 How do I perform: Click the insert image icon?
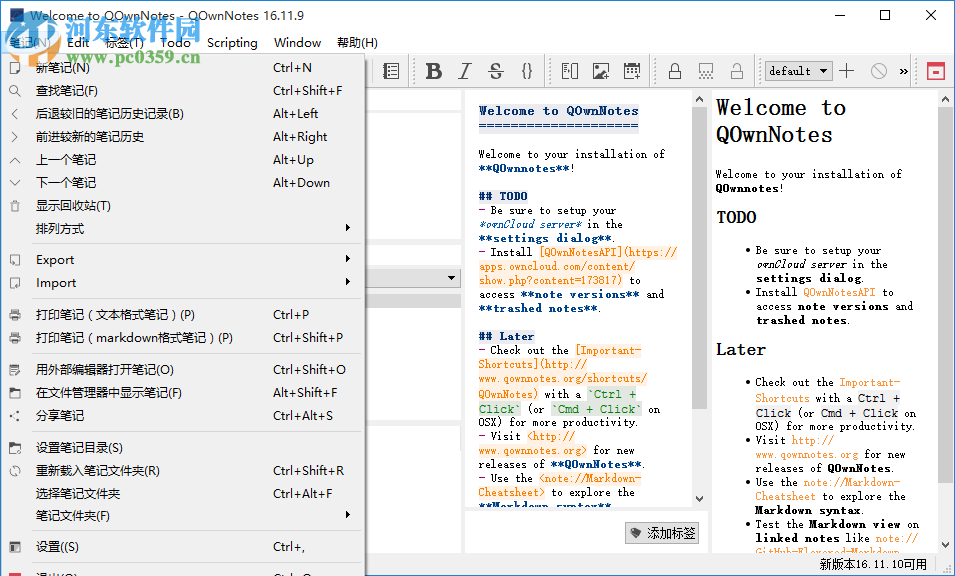click(x=600, y=71)
